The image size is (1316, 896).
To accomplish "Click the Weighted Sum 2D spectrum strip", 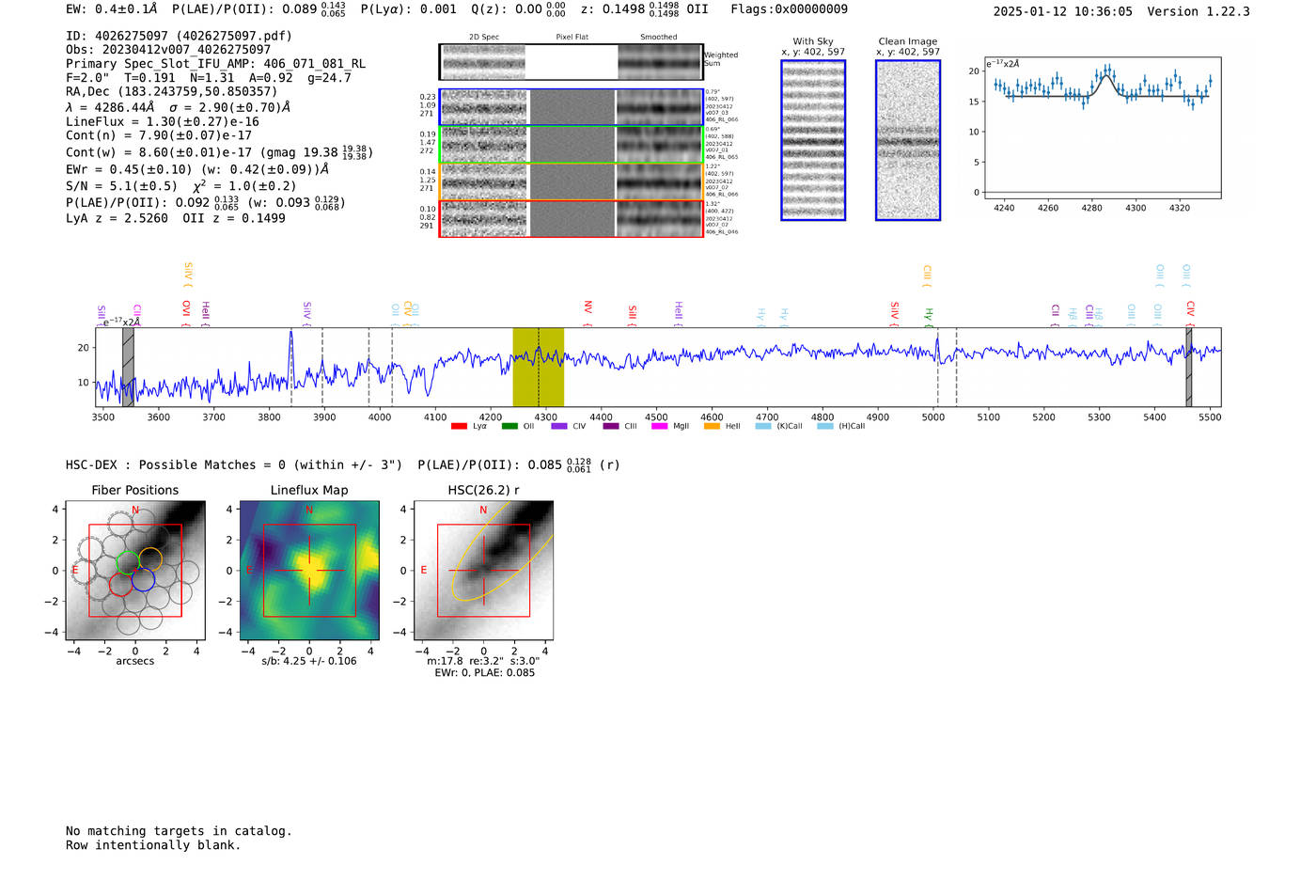I will 572,62.
